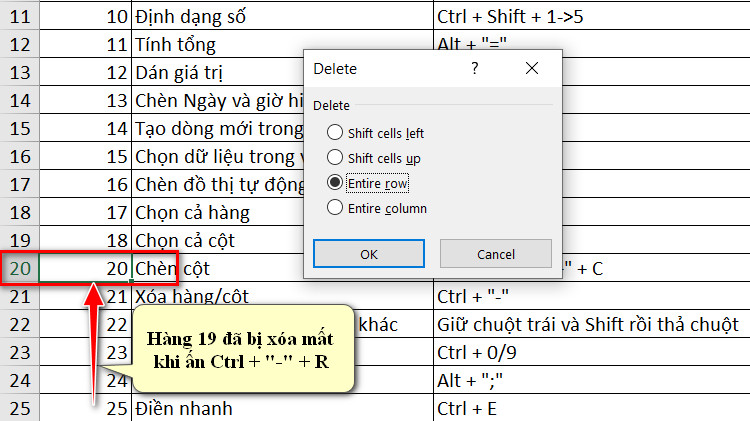Click the cell starting "Tạo dòng mới trong"
Screen dimensions: 750x421
218,129
